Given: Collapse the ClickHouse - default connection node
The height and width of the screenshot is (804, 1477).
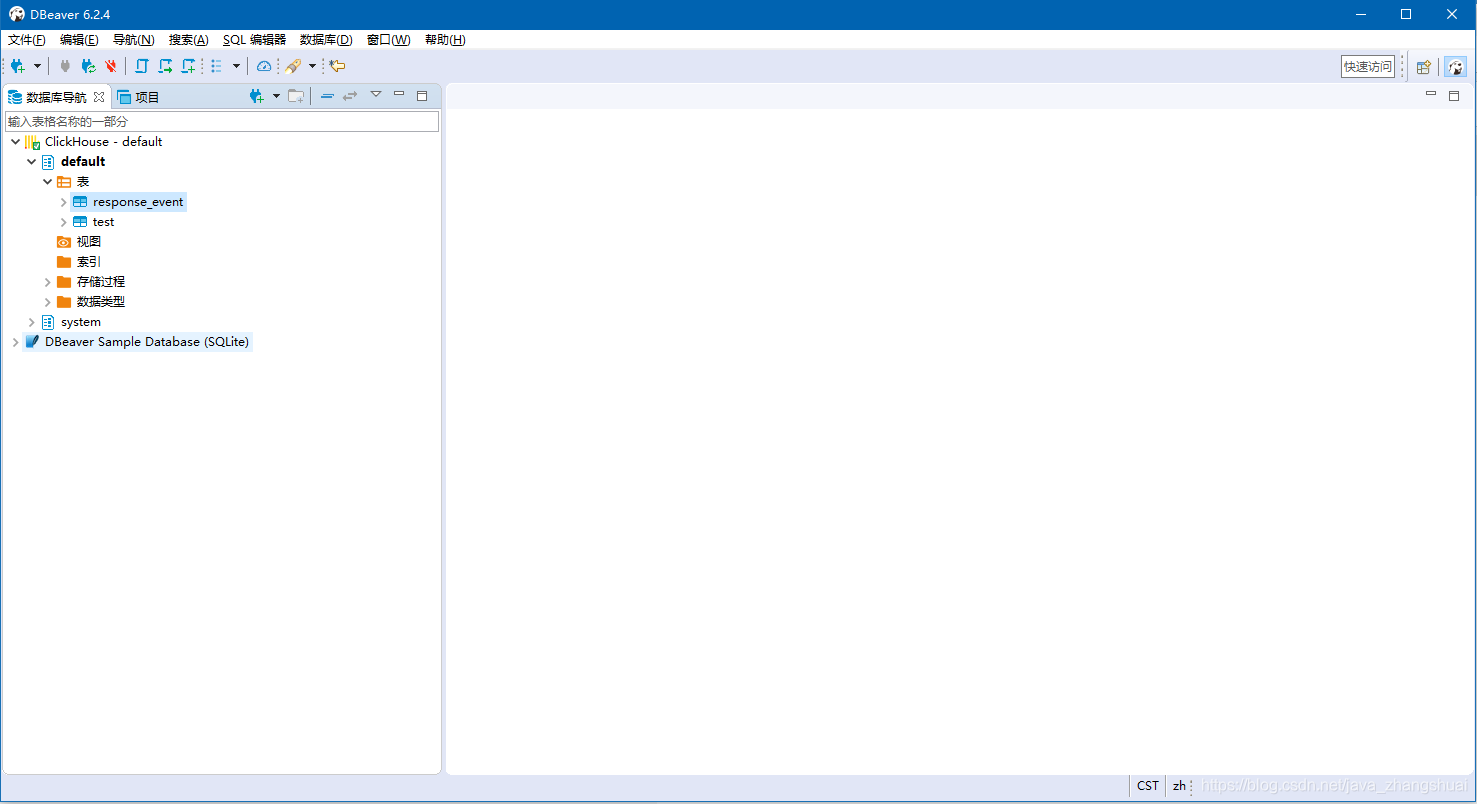Looking at the screenshot, I should coord(15,142).
